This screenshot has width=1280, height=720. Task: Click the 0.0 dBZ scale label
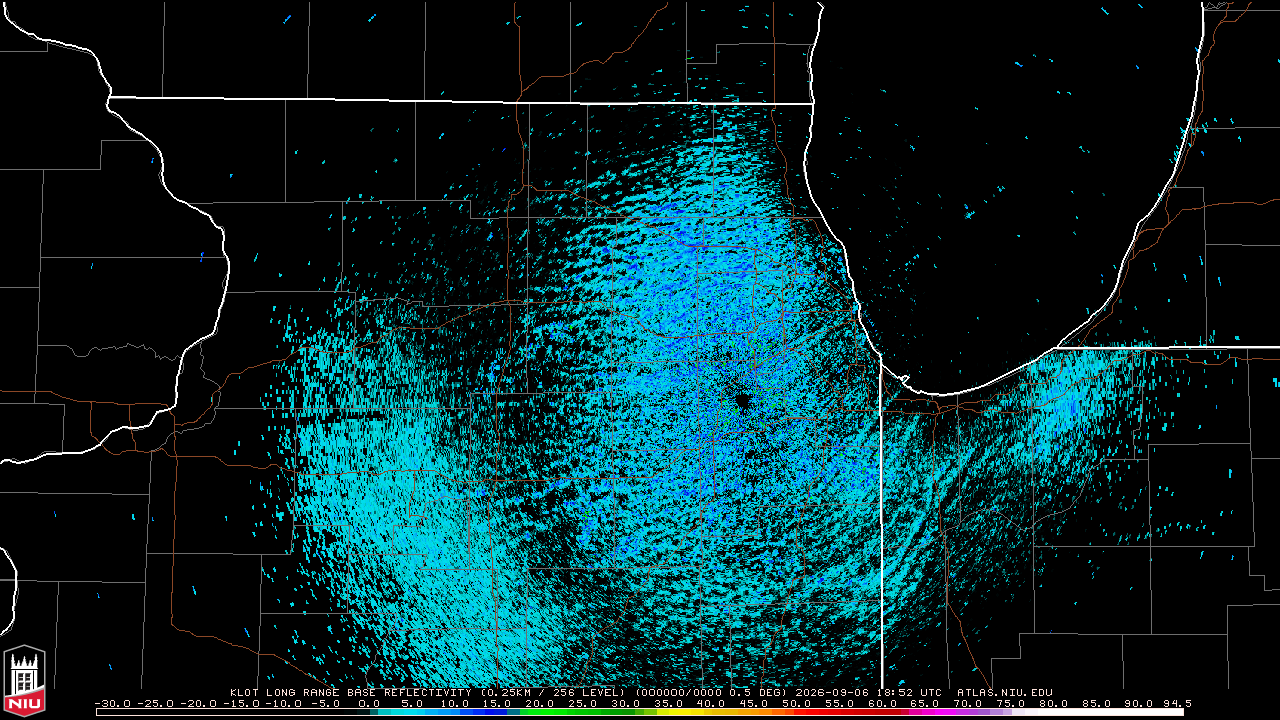click(x=369, y=703)
